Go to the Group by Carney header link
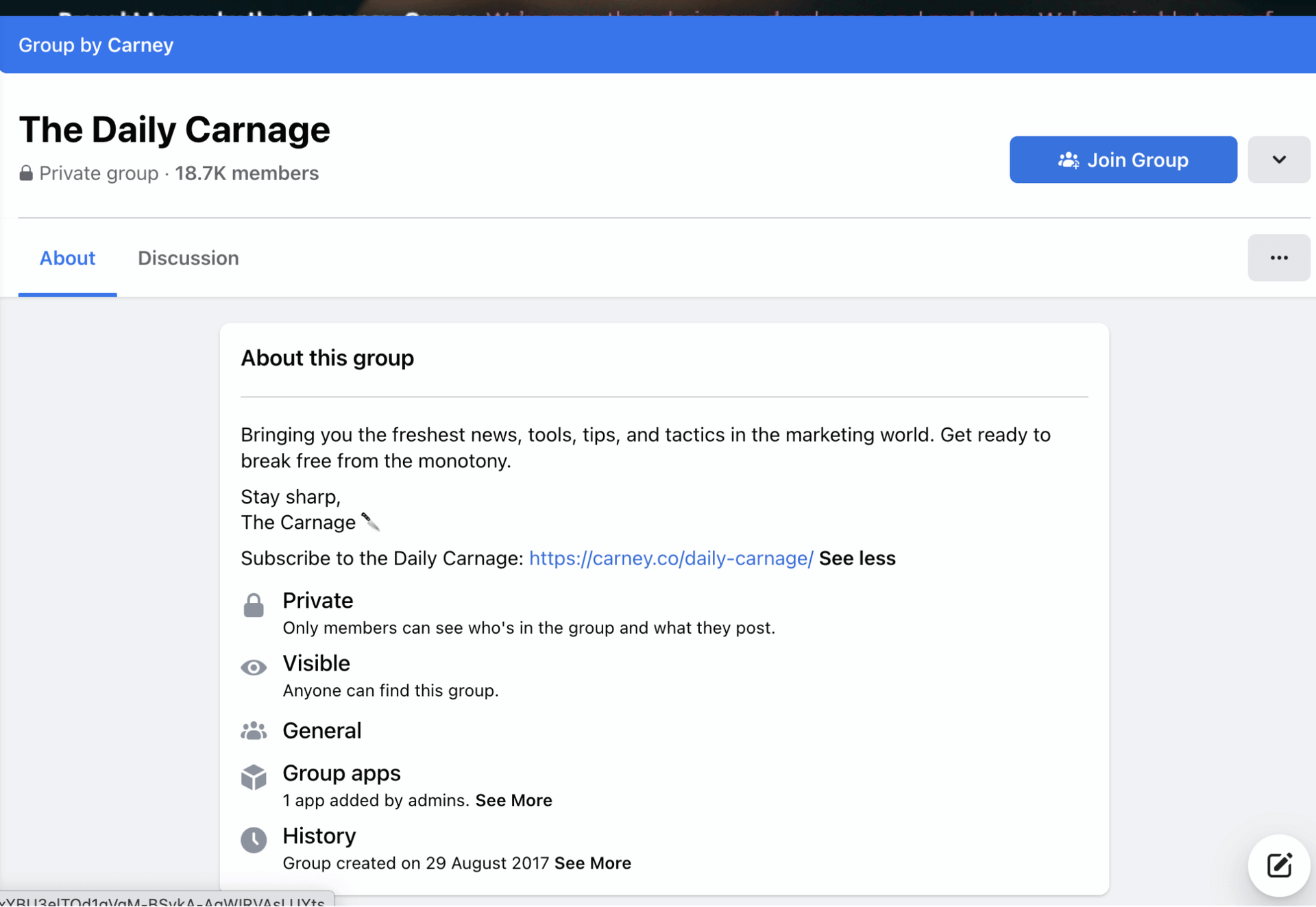The width and height of the screenshot is (1316, 907). [x=95, y=45]
